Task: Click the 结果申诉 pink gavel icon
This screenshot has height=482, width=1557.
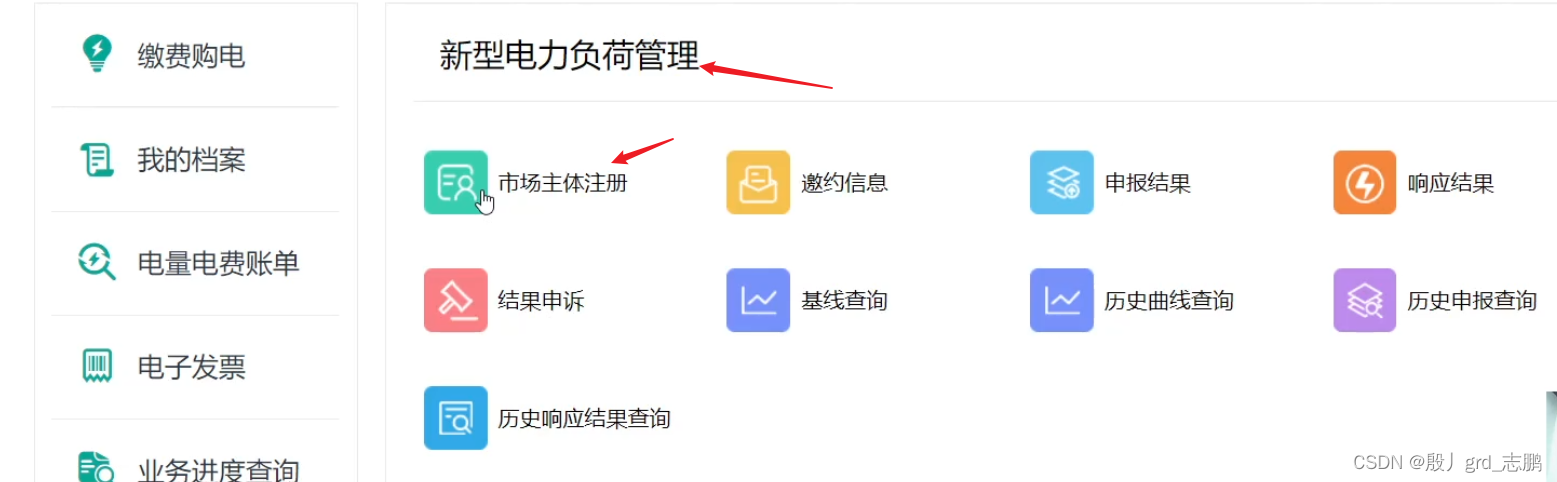Action: pyautogui.click(x=456, y=300)
